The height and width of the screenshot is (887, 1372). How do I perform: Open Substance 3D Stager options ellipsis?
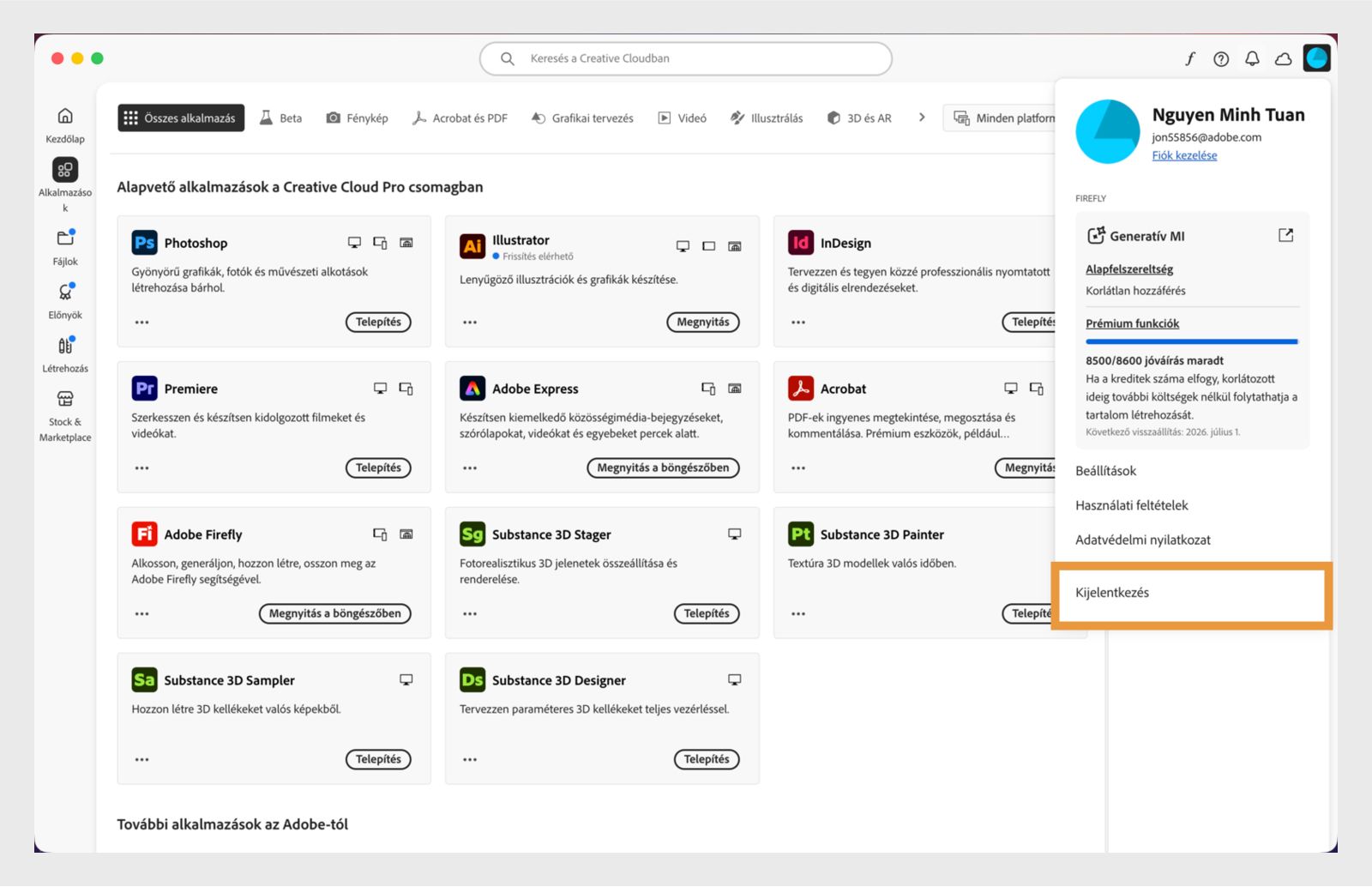point(470,614)
